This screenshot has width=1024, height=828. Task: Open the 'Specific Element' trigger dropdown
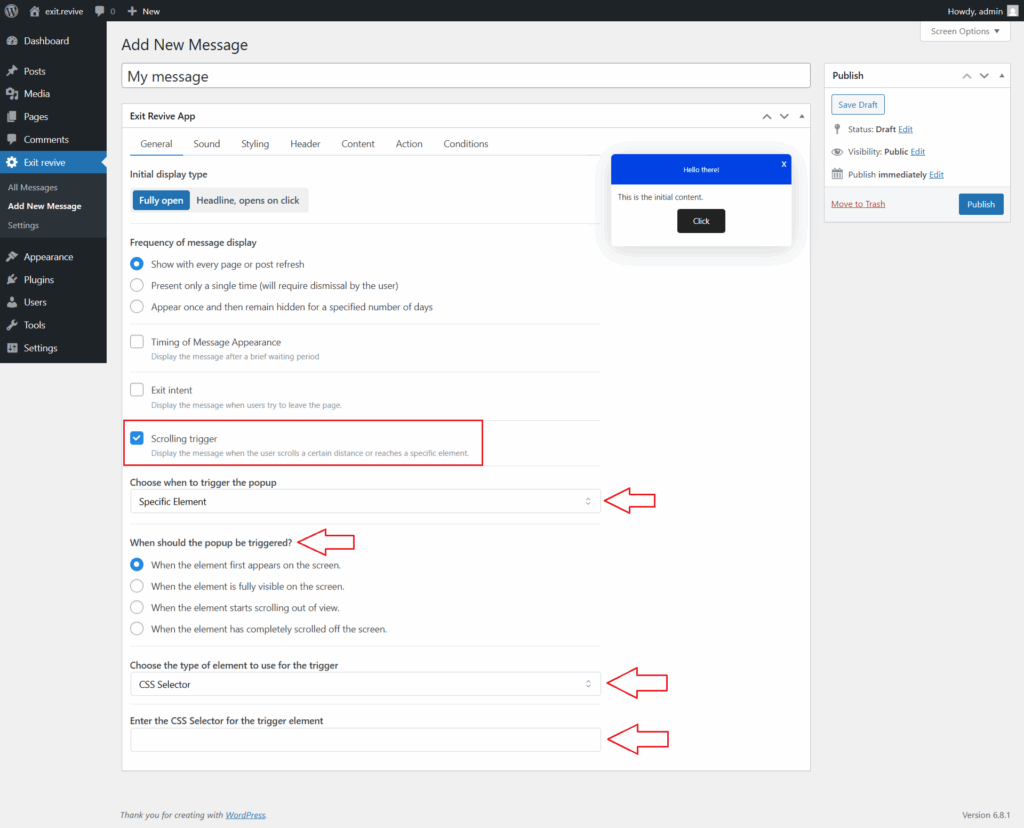pyautogui.click(x=365, y=501)
